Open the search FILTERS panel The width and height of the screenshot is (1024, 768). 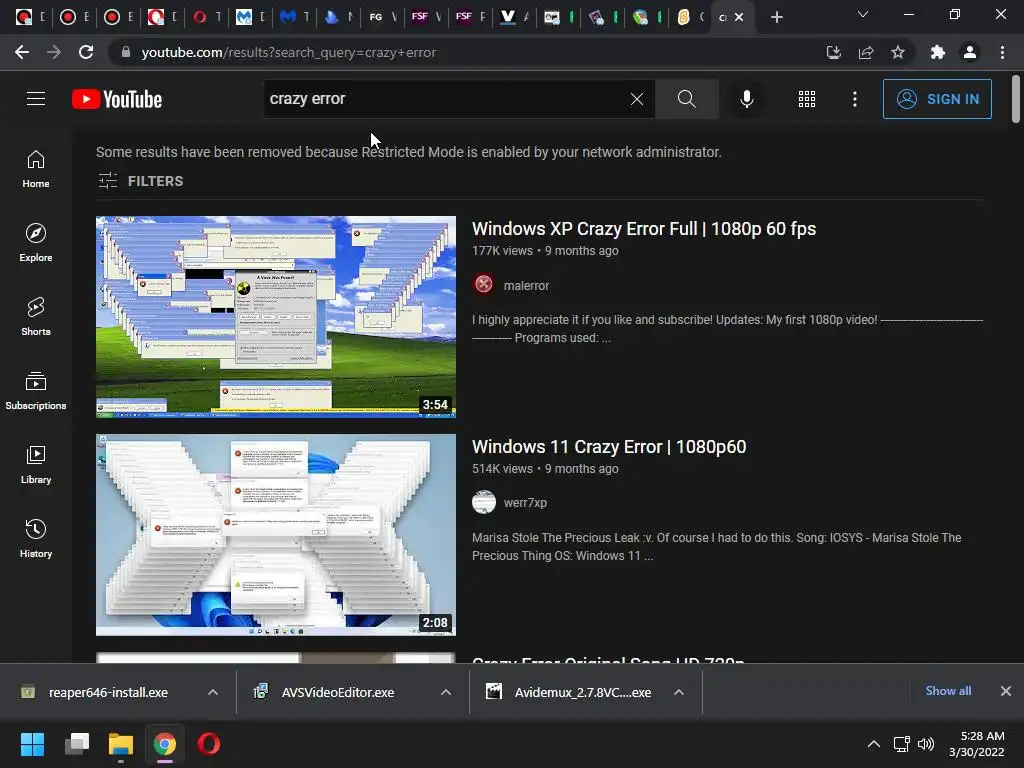140,181
